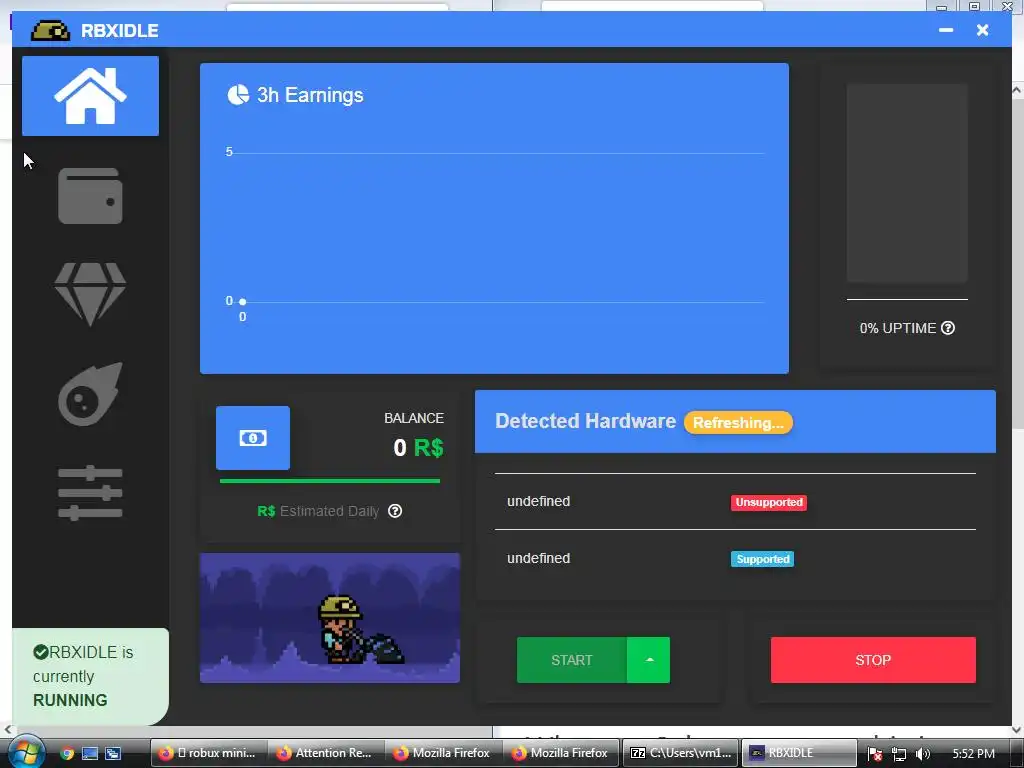1024x768 pixels.
Task: Open the settings sliders sidebar icon
Action: coord(90,493)
